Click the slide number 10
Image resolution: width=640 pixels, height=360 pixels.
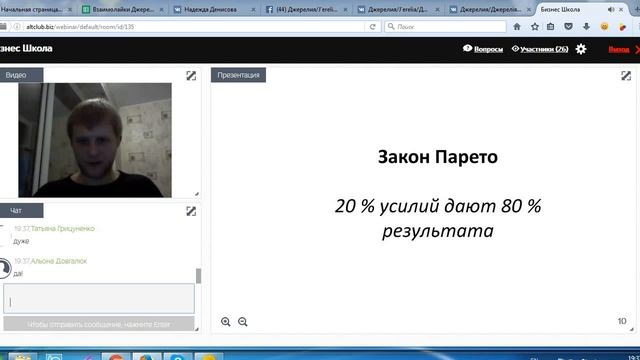(622, 321)
